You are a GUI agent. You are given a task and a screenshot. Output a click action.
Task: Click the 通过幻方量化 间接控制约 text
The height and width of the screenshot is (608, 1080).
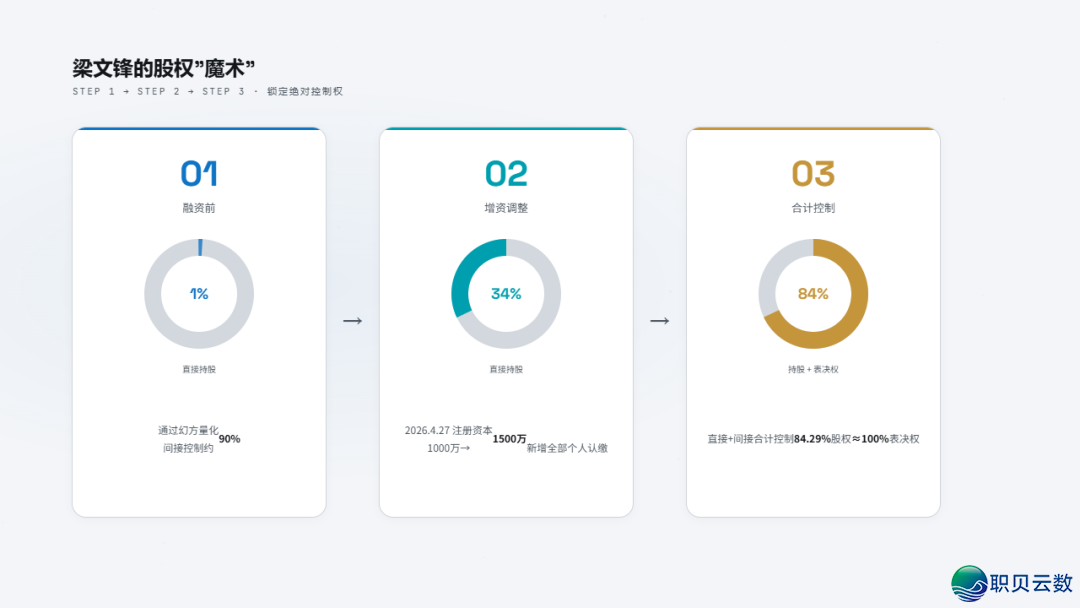(188, 439)
